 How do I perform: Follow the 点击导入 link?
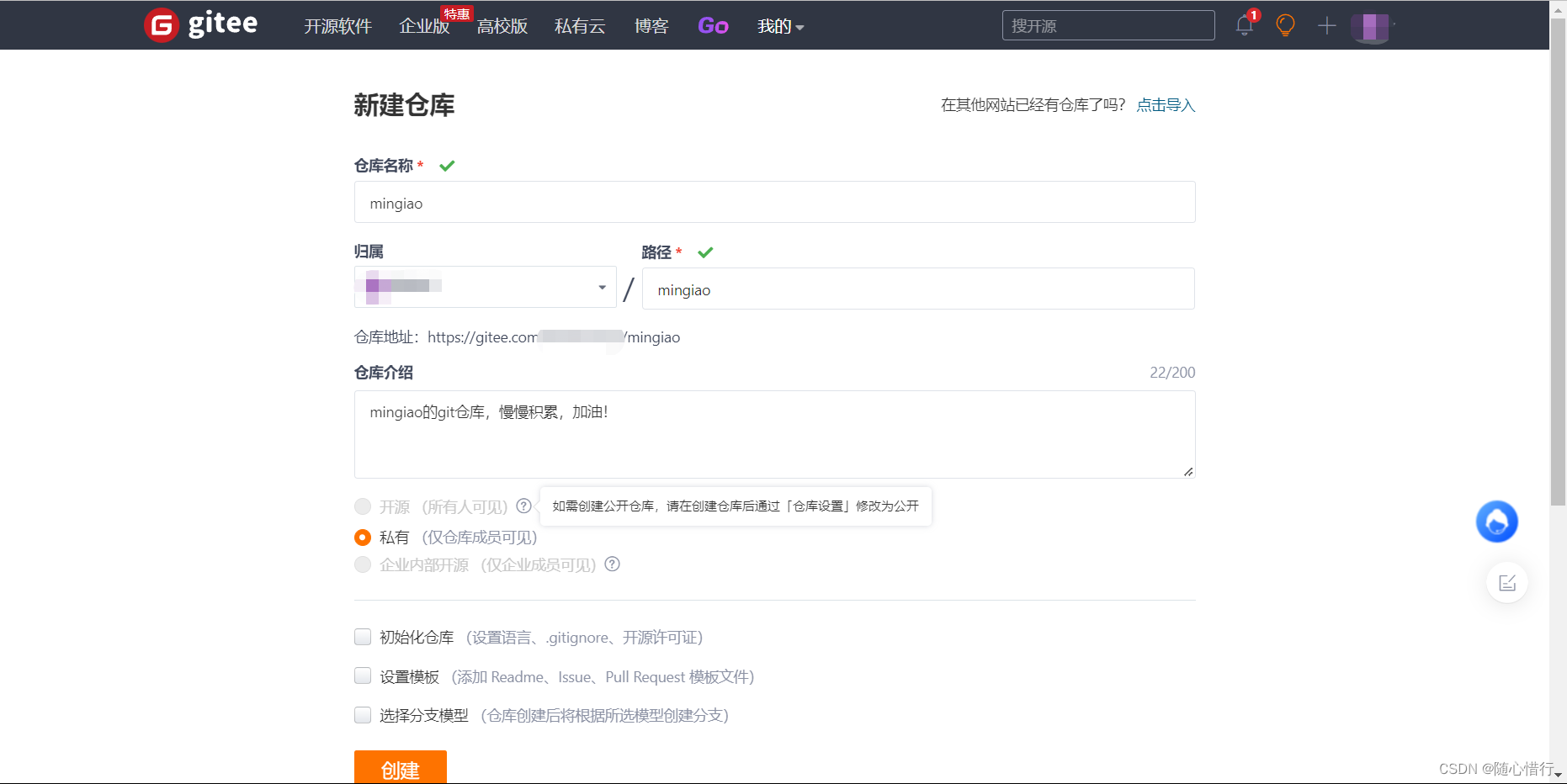point(1166,105)
